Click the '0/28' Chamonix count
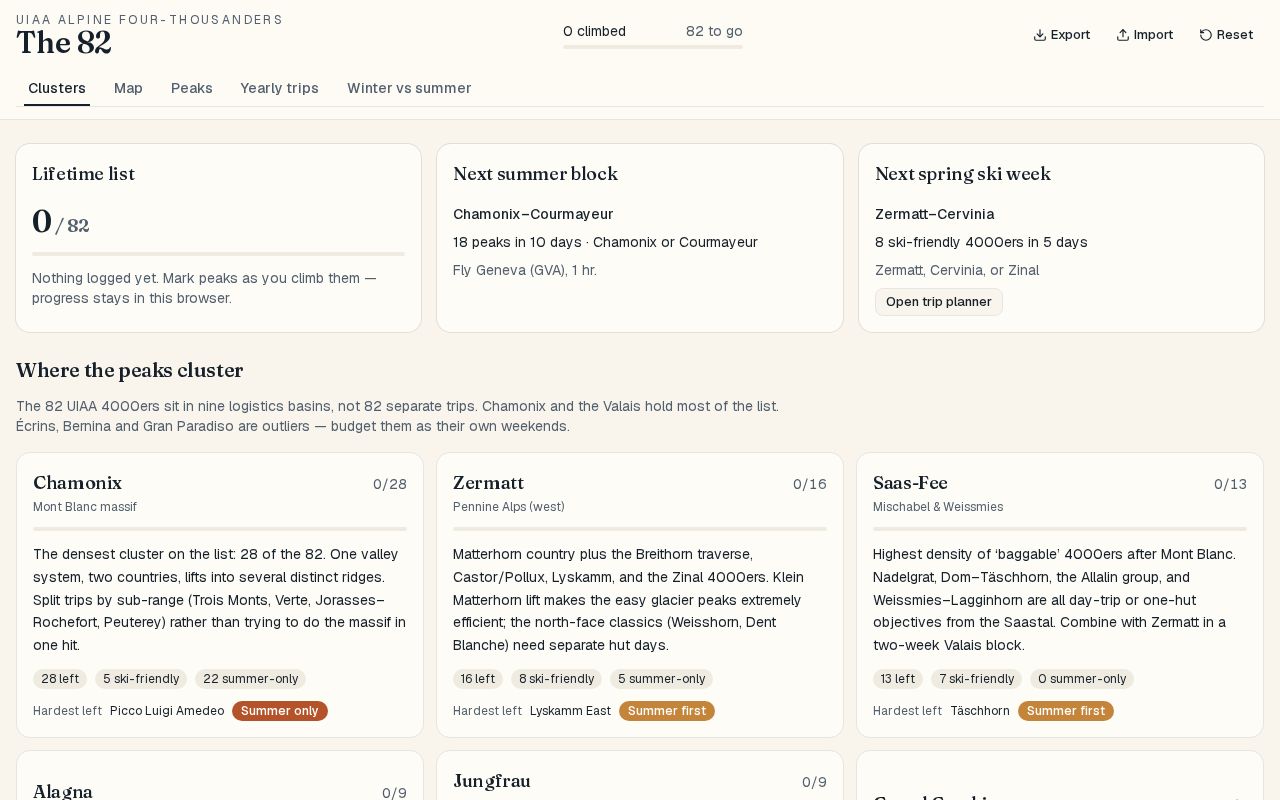This screenshot has width=1280, height=800. [x=390, y=484]
